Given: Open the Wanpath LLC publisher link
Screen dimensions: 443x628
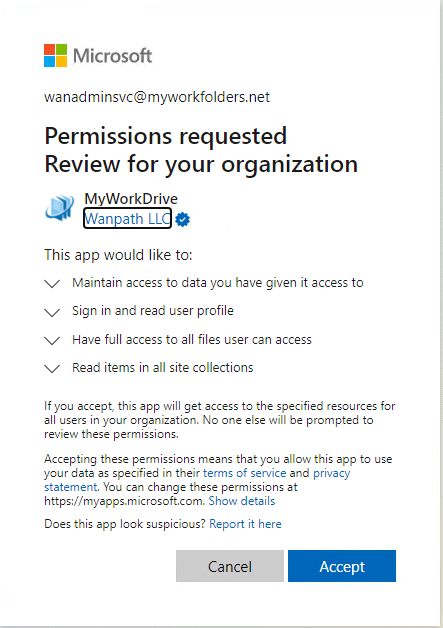Looking at the screenshot, I should click(x=127, y=219).
